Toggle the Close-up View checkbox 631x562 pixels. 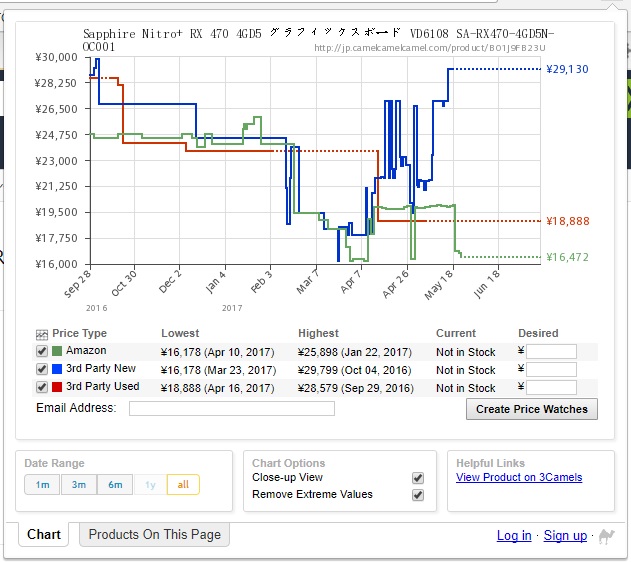click(418, 478)
